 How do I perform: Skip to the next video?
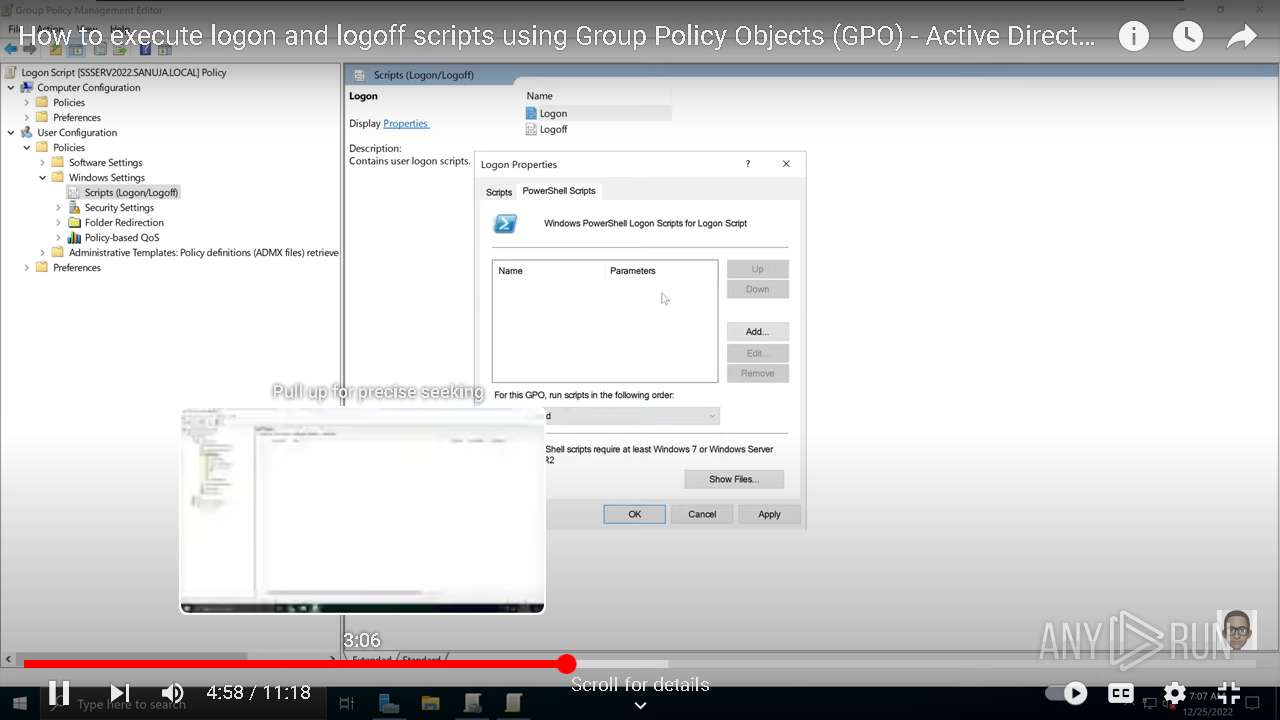tap(120, 692)
